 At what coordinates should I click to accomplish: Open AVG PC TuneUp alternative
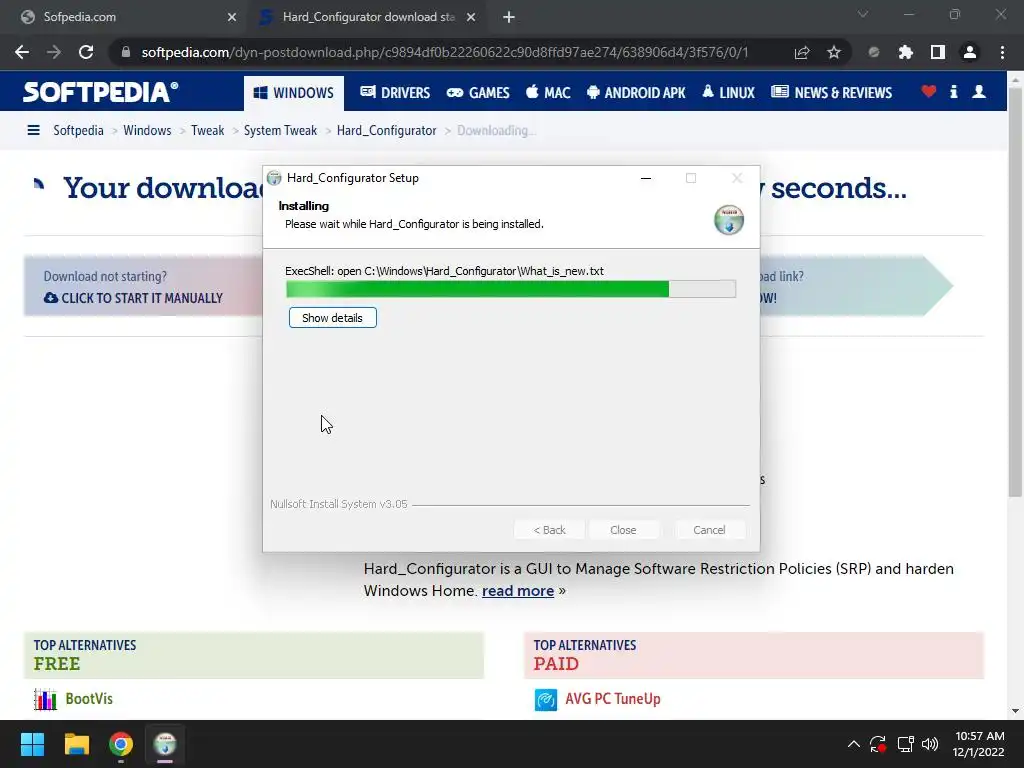coord(613,698)
